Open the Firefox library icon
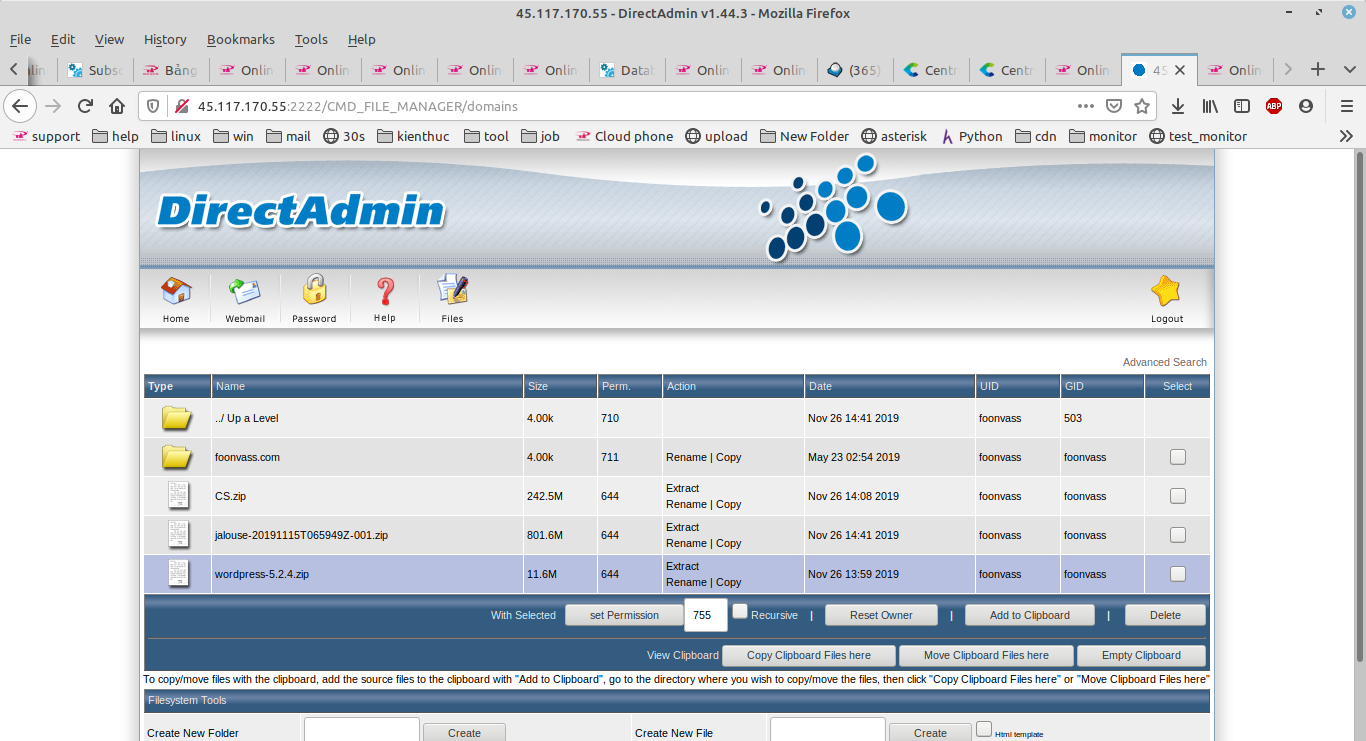 coord(1210,106)
